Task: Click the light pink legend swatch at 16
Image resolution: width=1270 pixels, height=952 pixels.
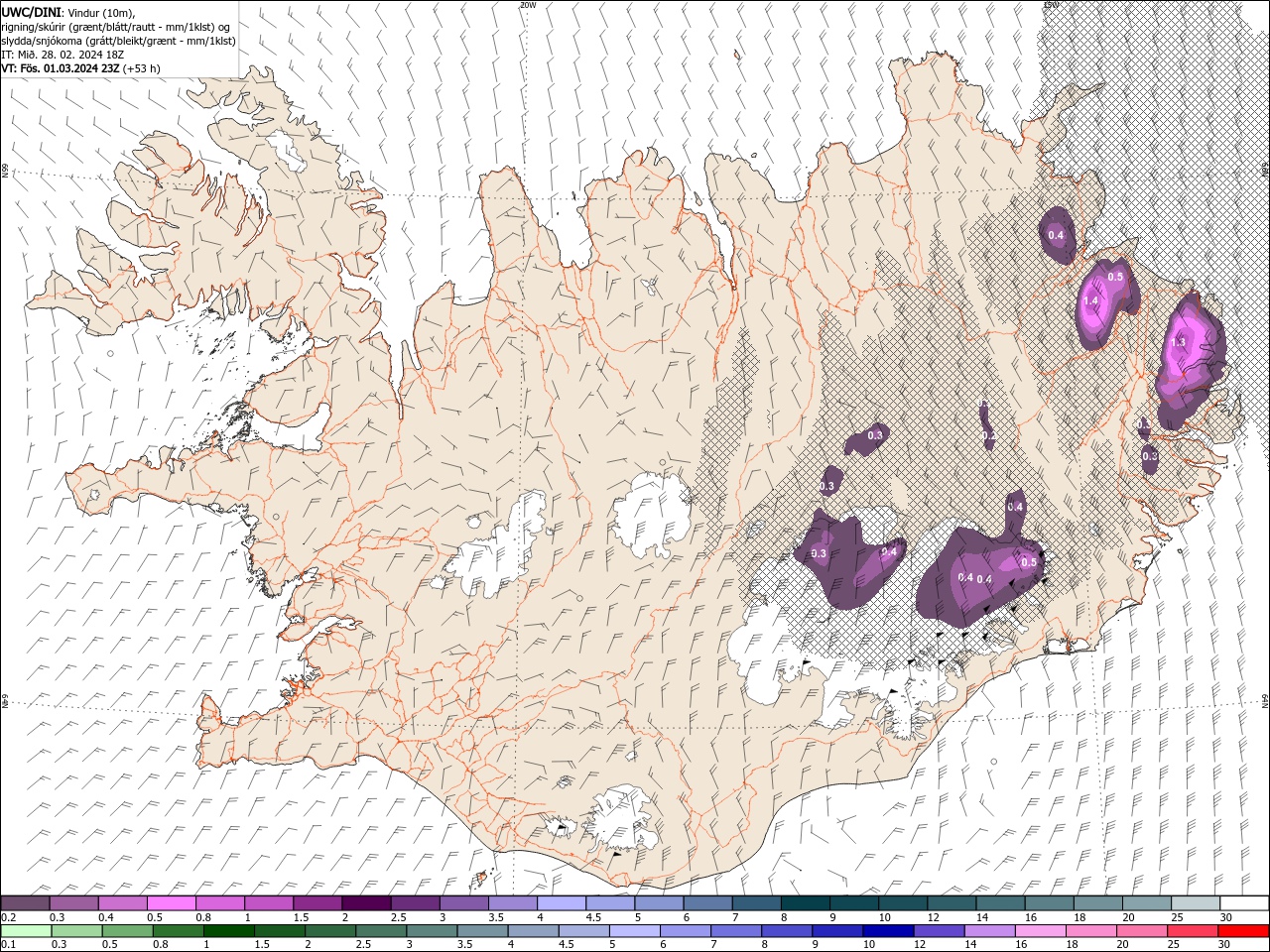Action: (1040, 931)
